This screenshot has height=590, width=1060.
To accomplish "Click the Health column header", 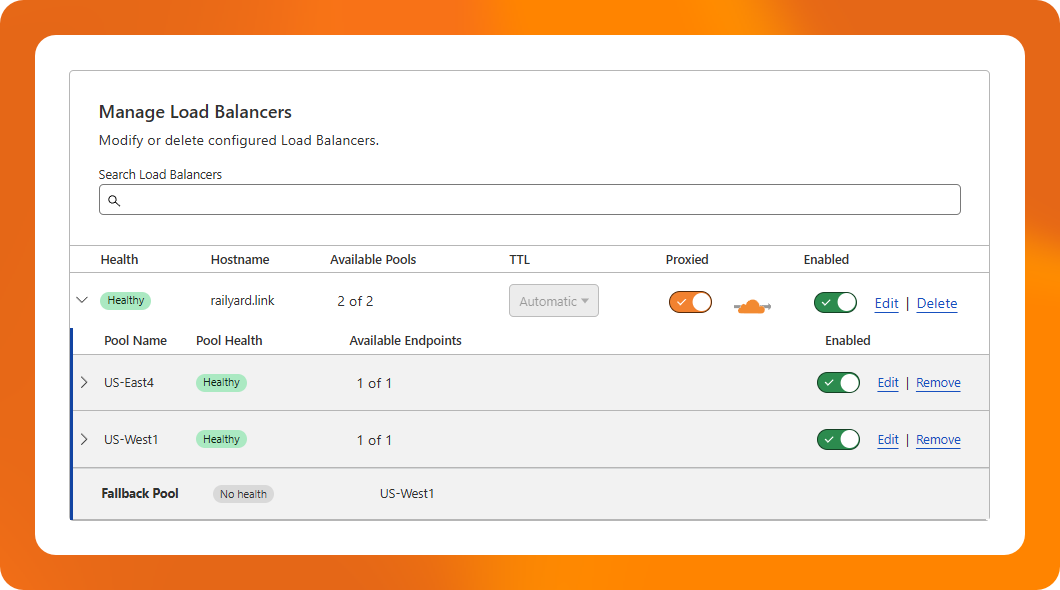I will [x=119, y=260].
